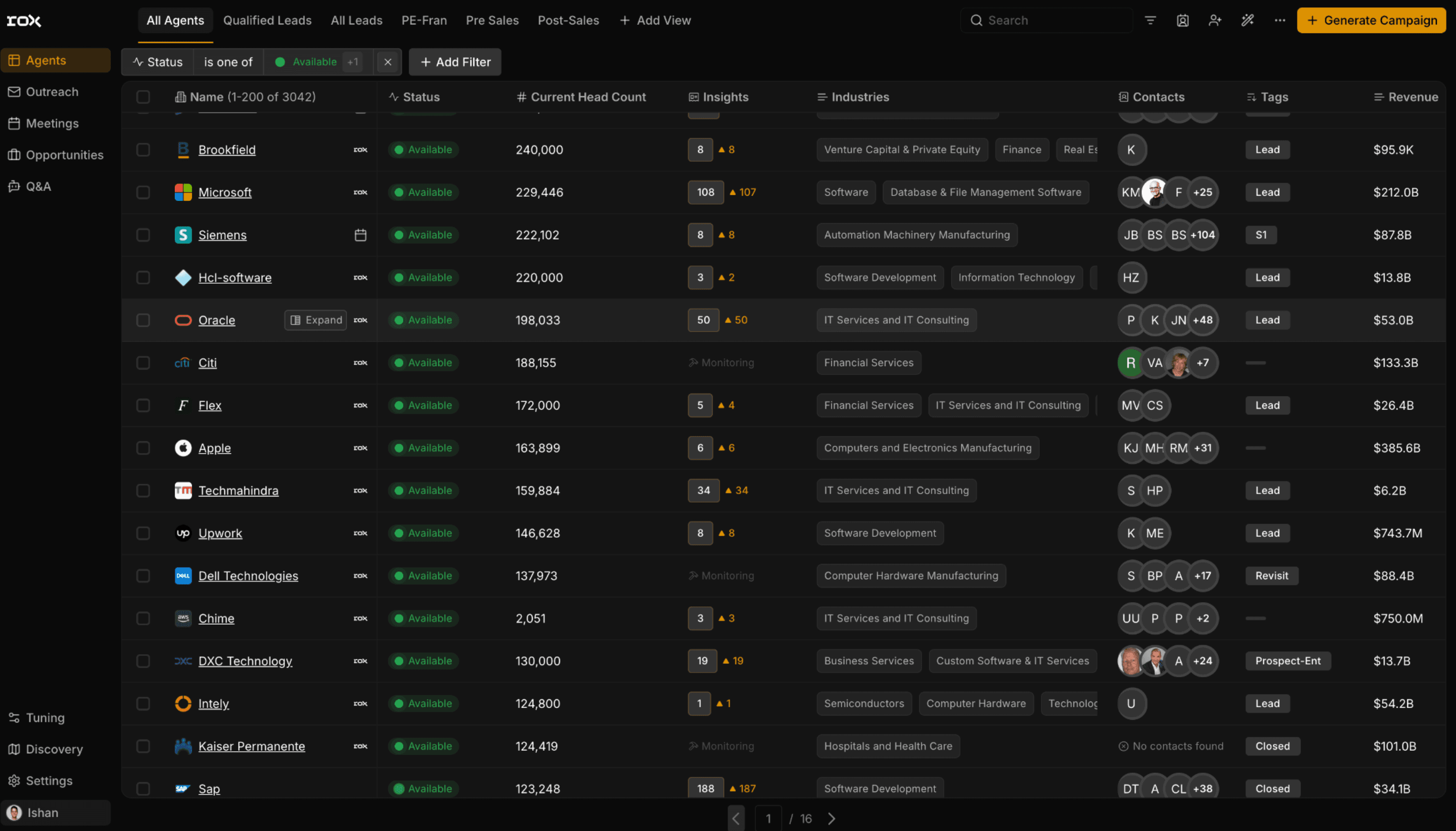The width and height of the screenshot is (1456, 831).
Task: Remove the Status filter with X
Action: pos(388,61)
